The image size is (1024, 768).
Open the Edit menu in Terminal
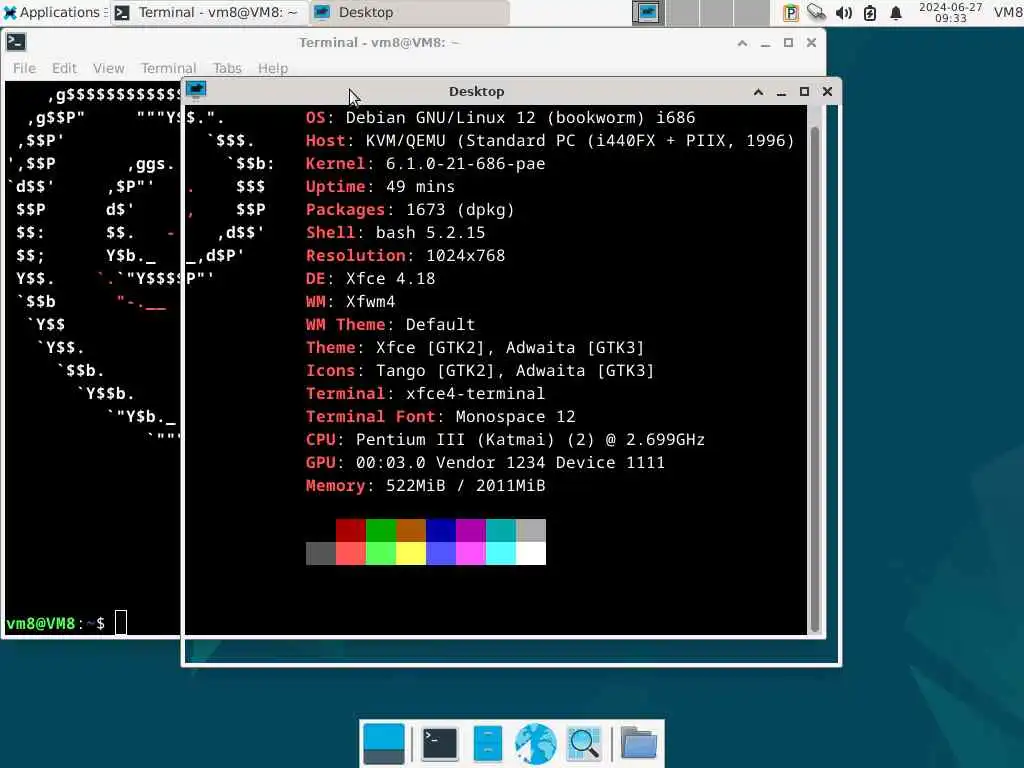pyautogui.click(x=64, y=68)
